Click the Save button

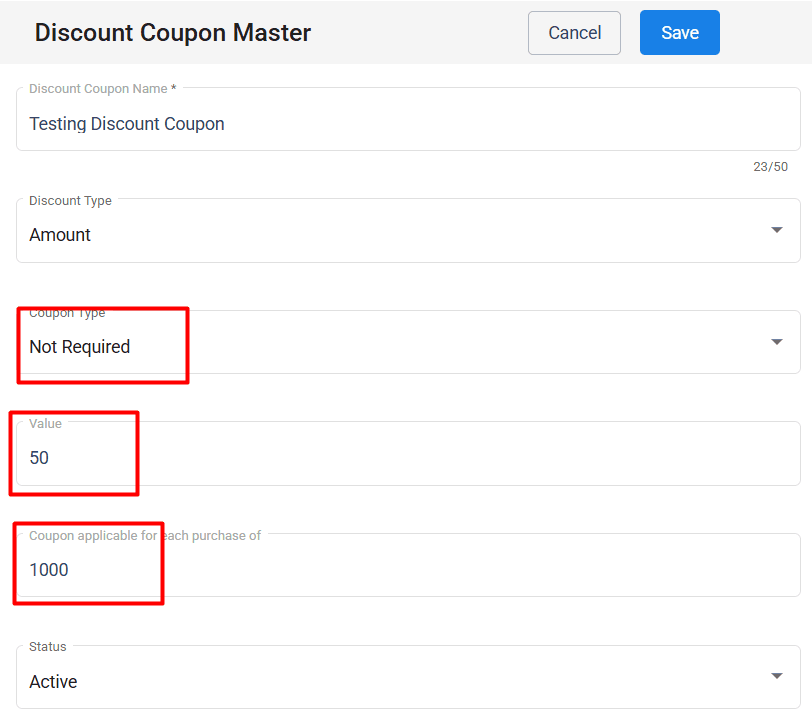(x=679, y=33)
